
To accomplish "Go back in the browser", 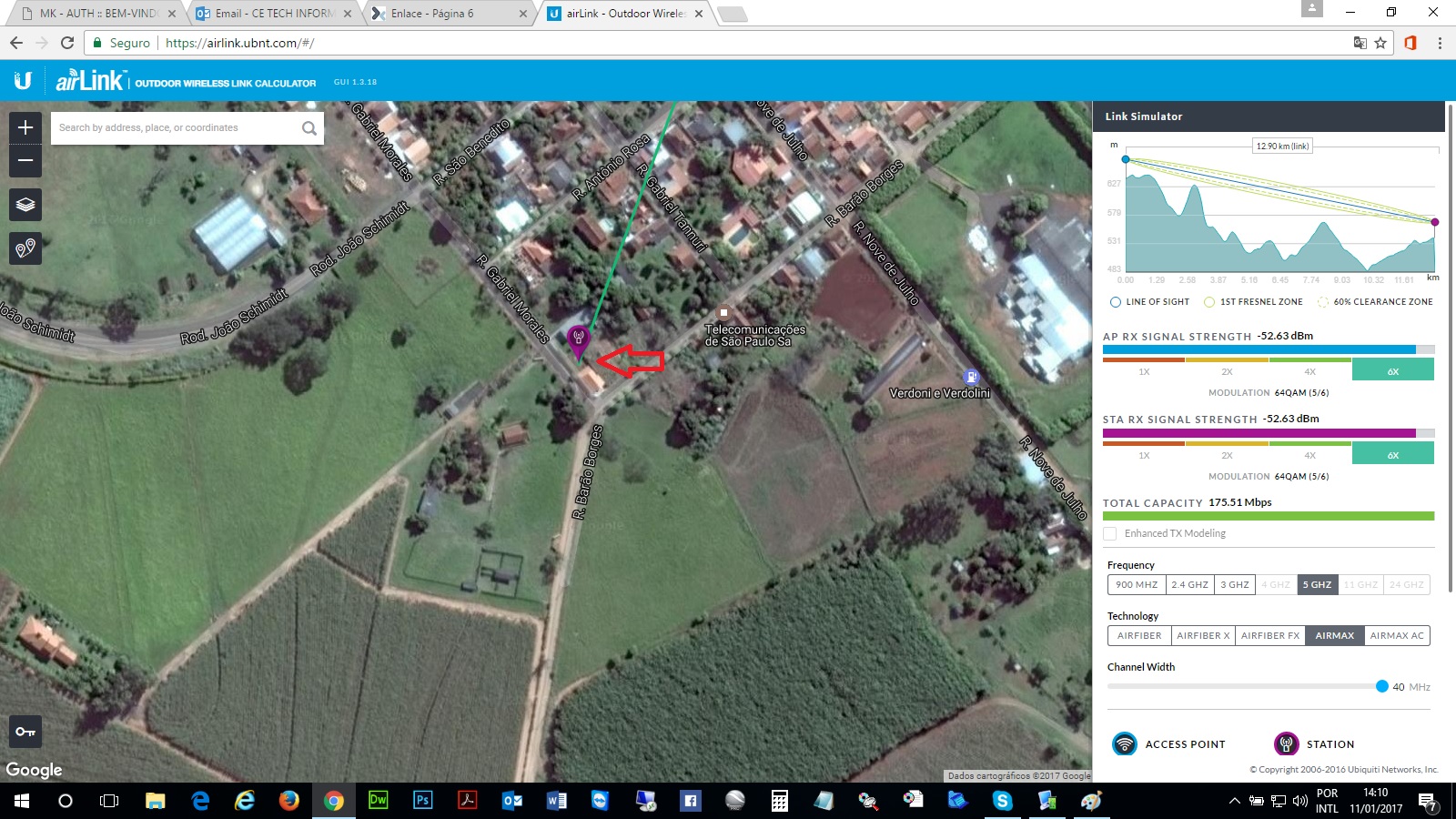I will pos(16,43).
